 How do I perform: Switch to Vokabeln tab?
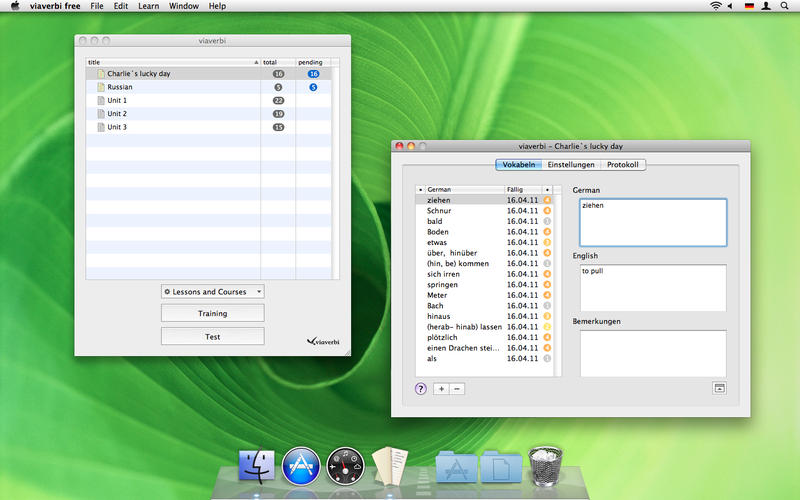click(518, 165)
